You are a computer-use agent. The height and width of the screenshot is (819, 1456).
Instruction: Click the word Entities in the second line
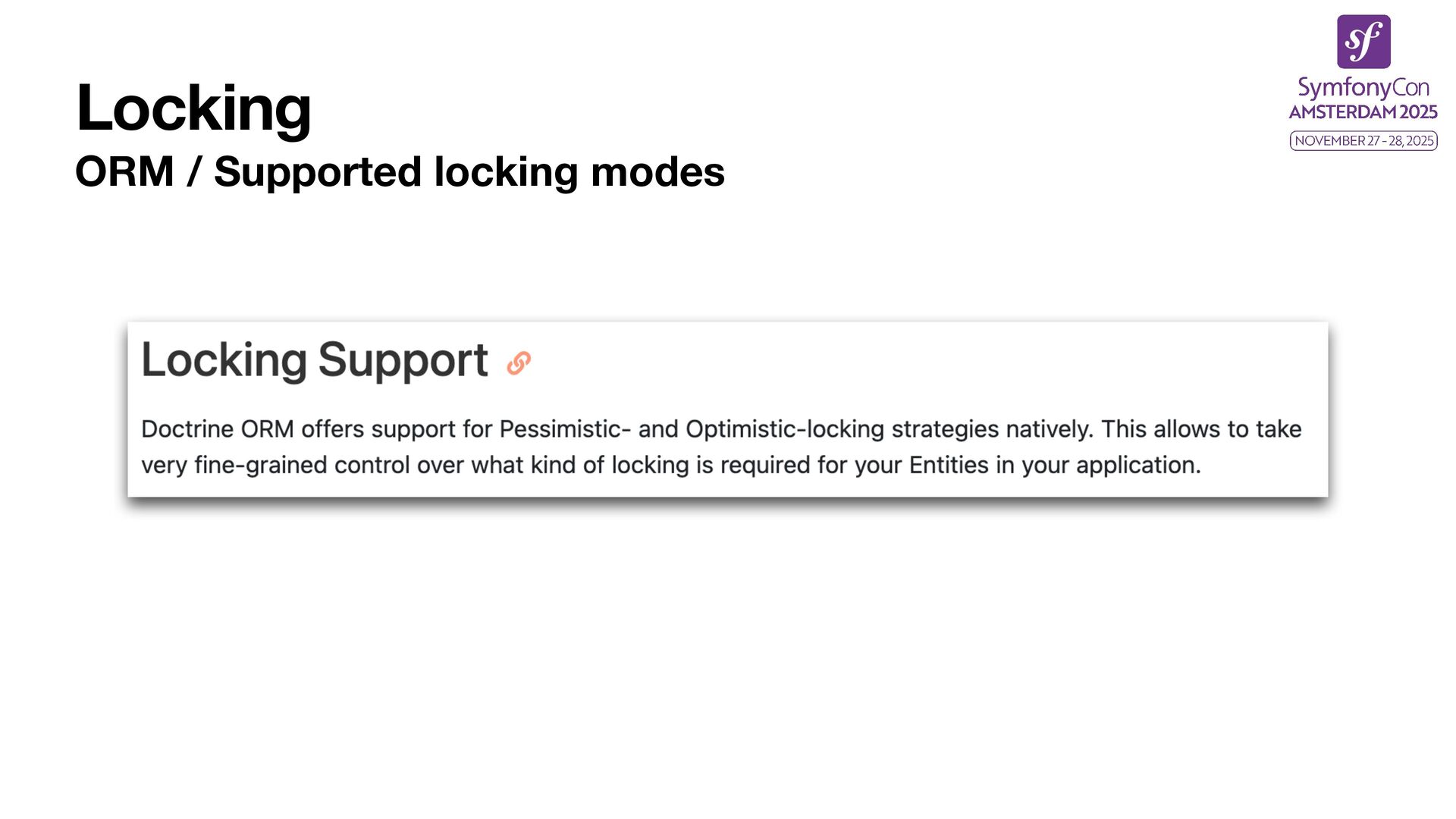[x=949, y=465]
